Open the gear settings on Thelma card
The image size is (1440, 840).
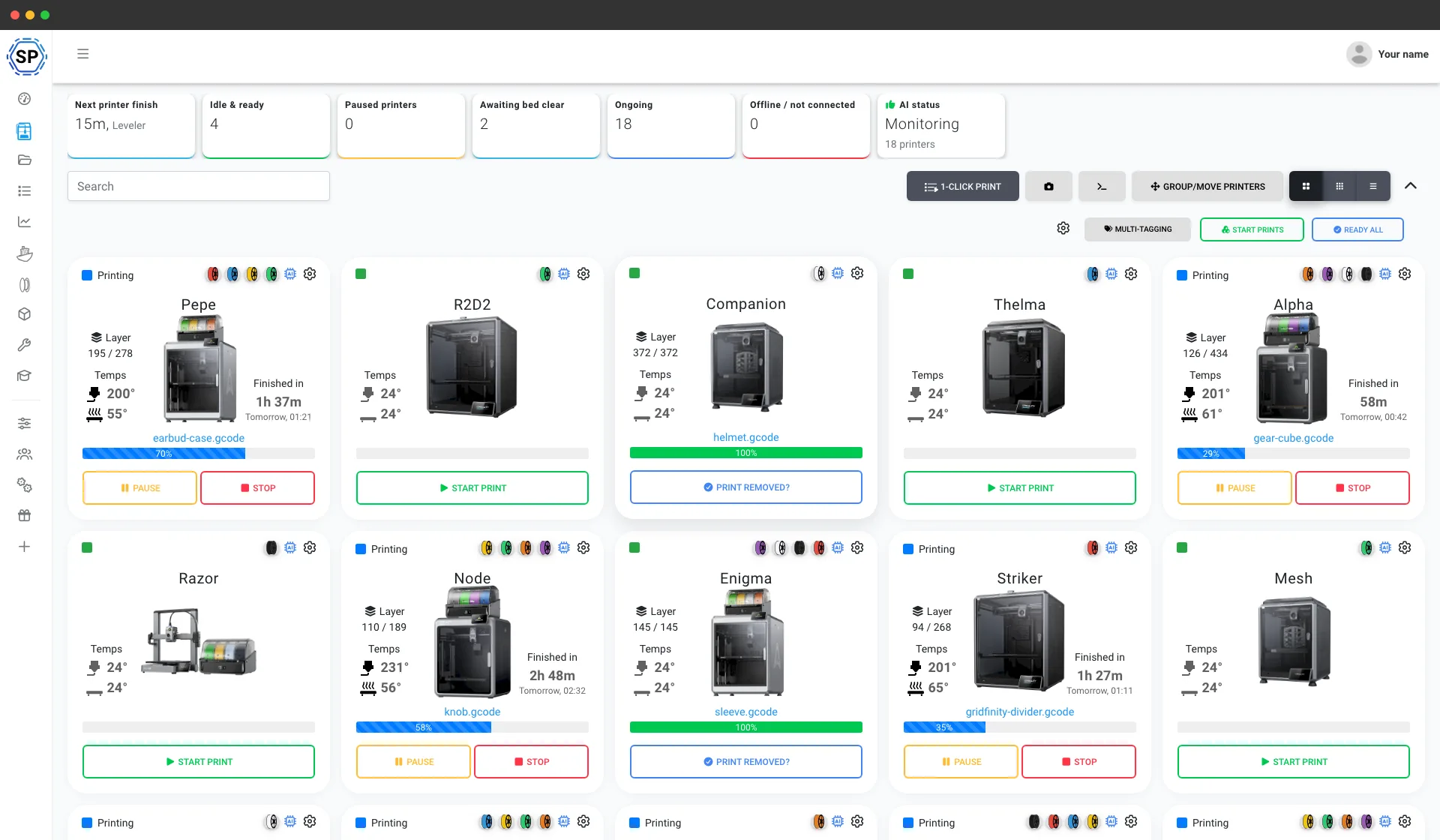(x=1131, y=274)
